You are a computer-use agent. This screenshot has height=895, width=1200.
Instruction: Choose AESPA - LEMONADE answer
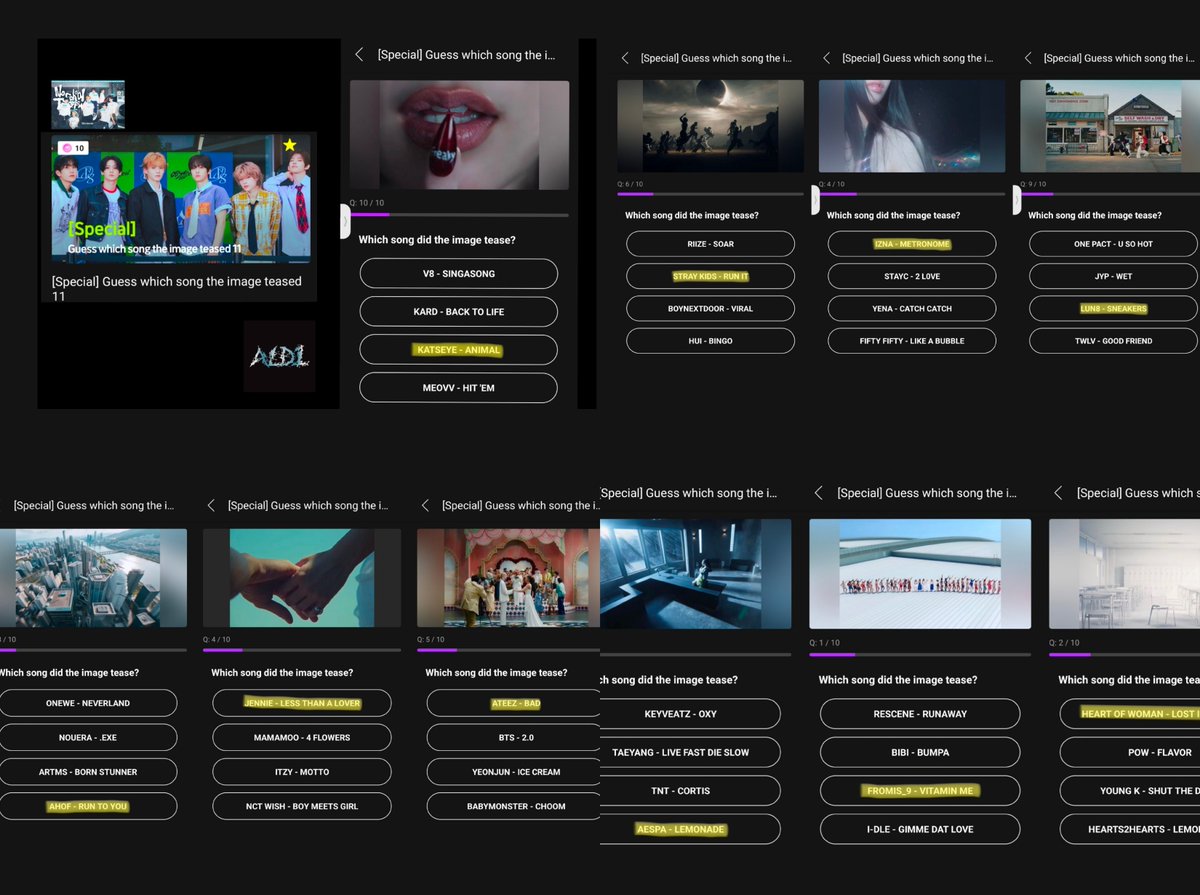point(691,829)
